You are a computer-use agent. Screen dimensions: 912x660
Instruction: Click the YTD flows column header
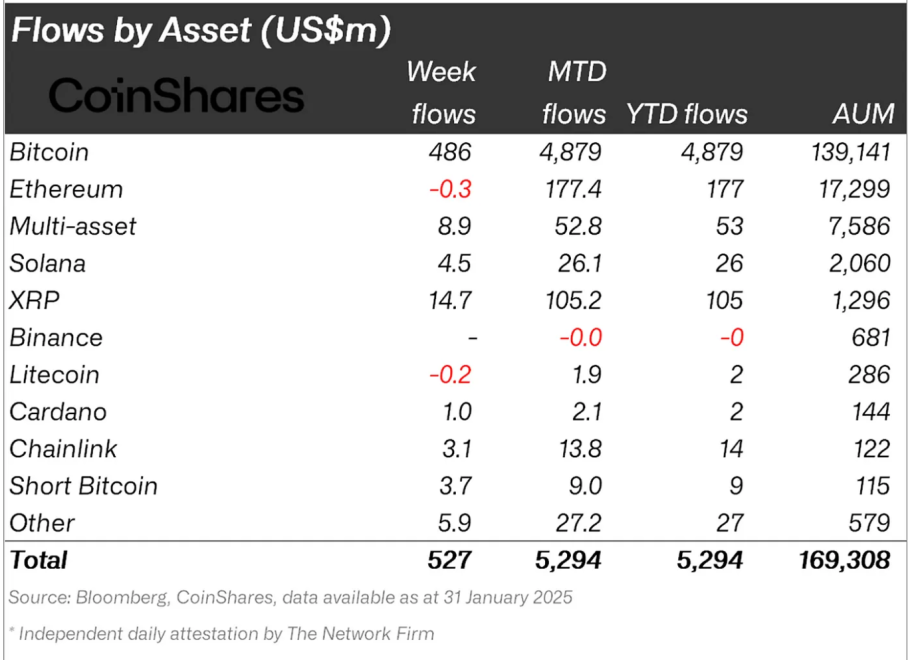tap(687, 114)
